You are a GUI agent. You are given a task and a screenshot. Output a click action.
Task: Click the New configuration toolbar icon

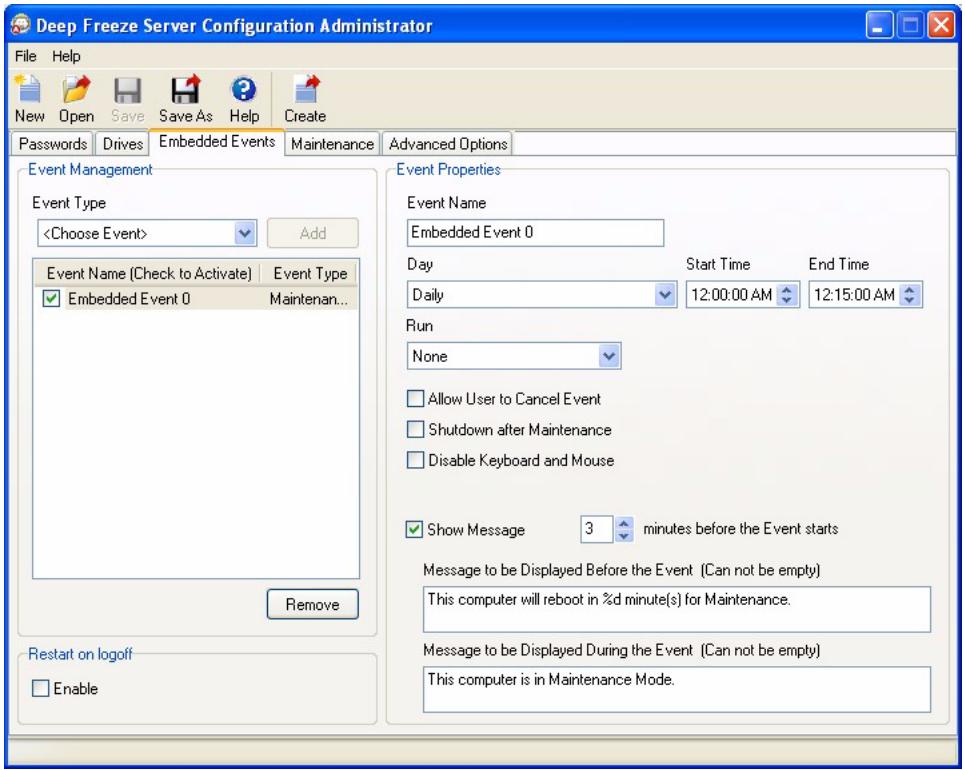pos(28,98)
